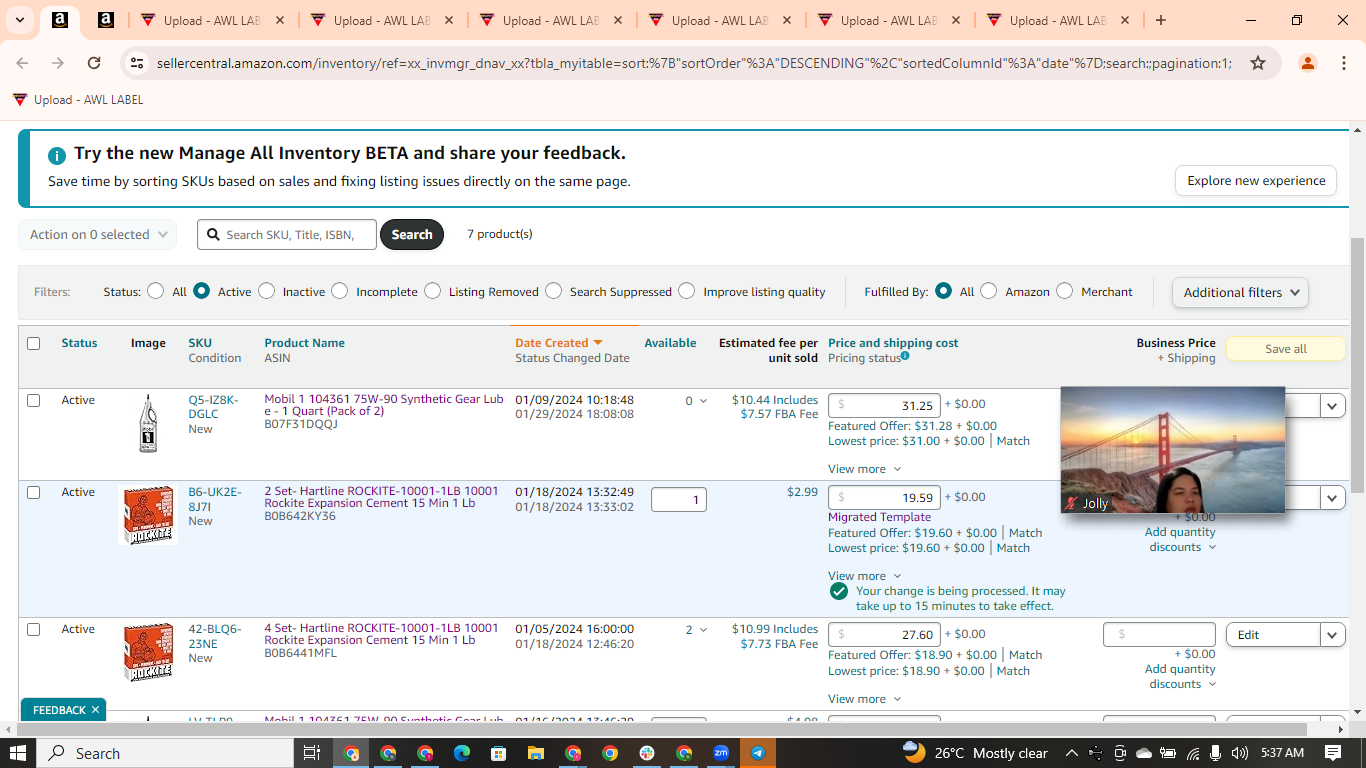
Task: Tick the select-all checkbox in table header
Action: pyautogui.click(x=33, y=343)
